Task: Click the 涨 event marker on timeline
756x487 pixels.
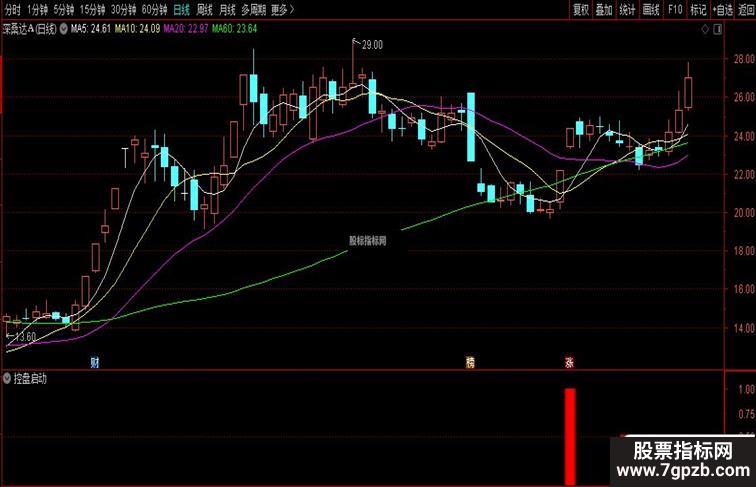Action: coord(569,362)
